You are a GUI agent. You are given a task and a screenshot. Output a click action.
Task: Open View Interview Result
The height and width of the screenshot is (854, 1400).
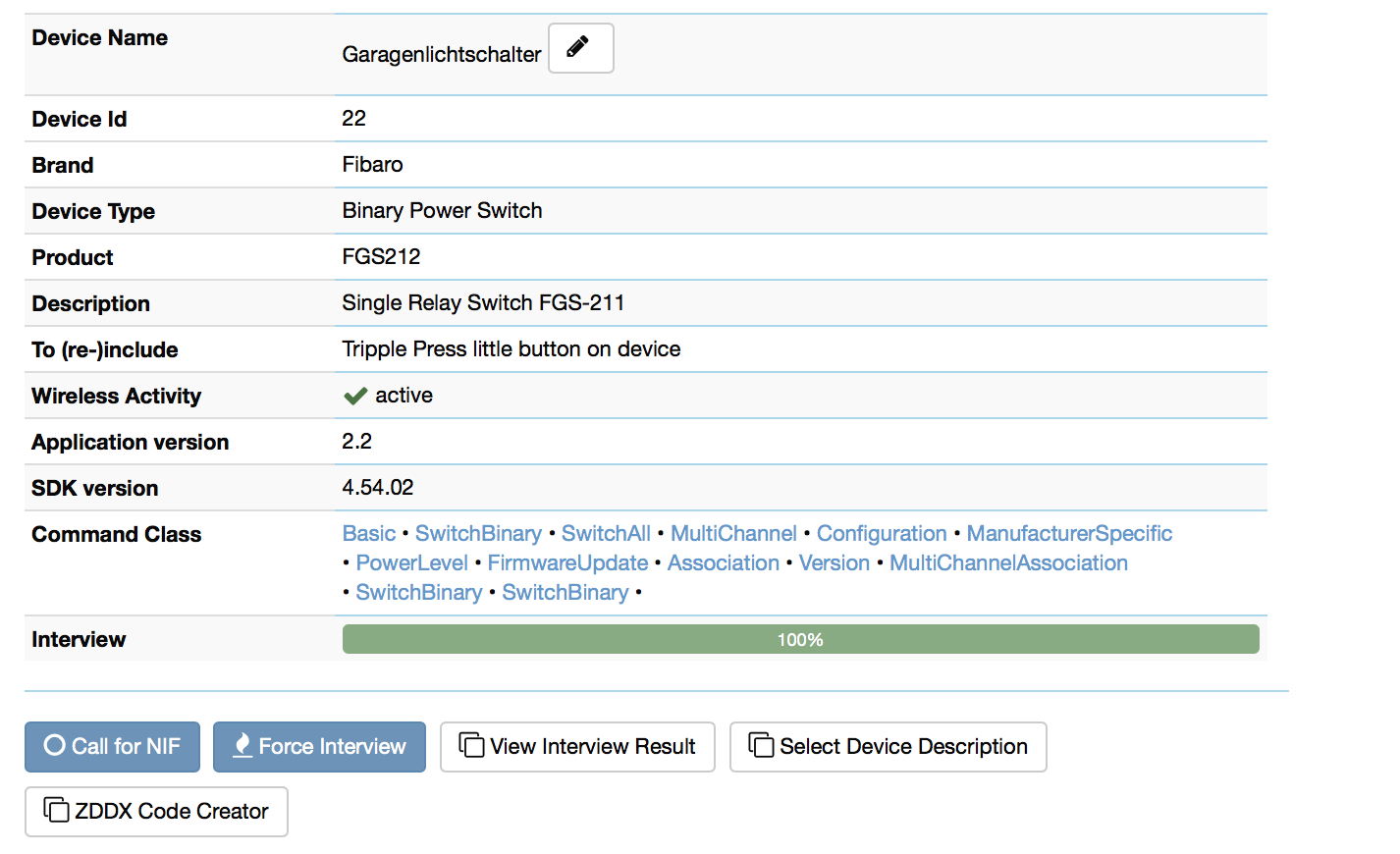(577, 747)
